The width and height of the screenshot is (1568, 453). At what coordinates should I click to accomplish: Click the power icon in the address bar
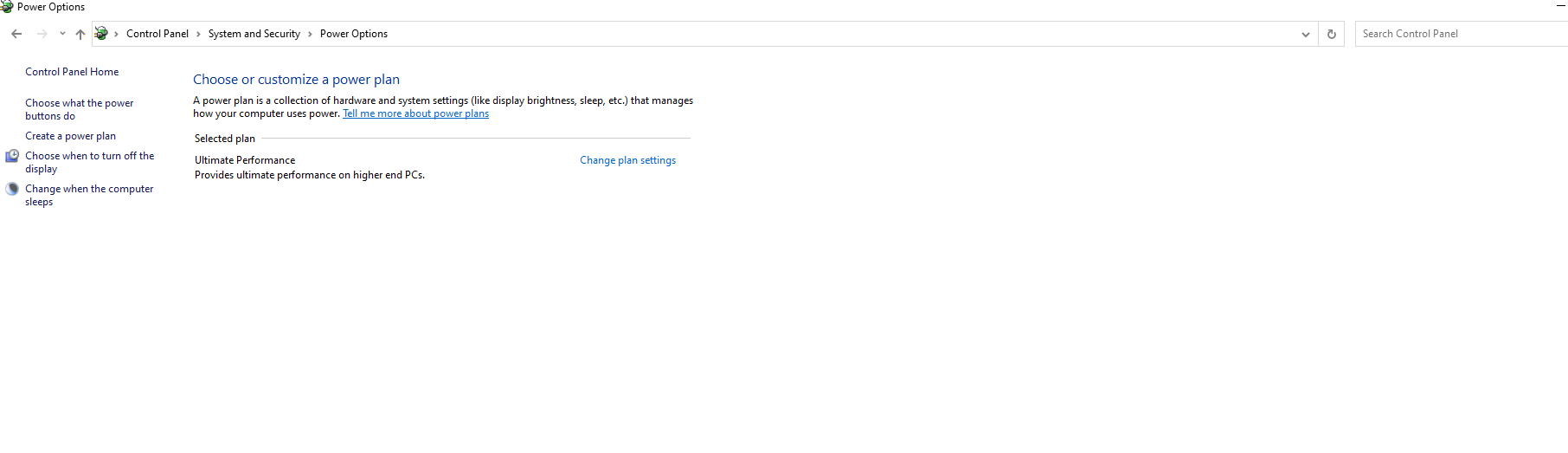(101, 34)
